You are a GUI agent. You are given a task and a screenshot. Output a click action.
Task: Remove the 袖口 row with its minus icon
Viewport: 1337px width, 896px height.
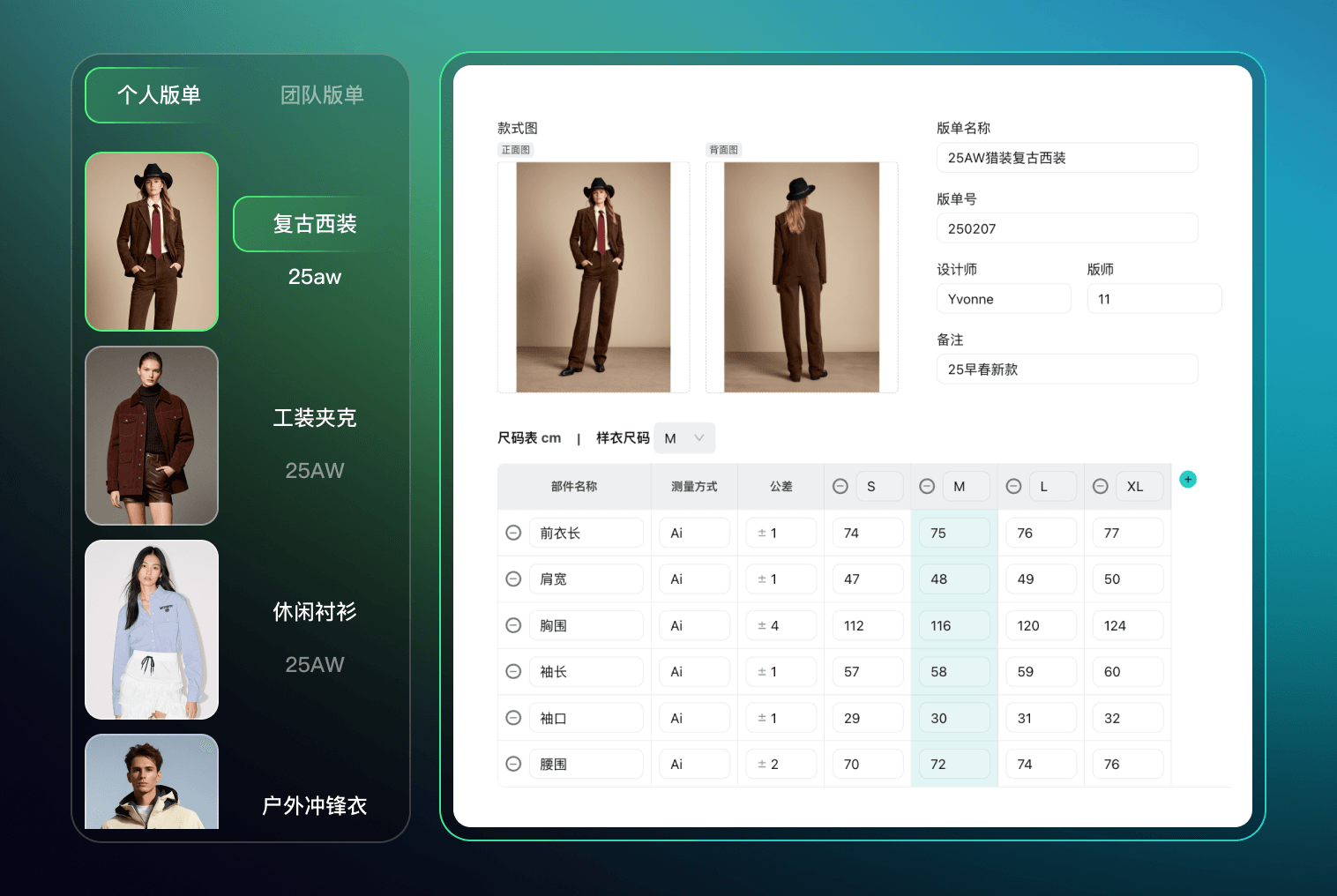coord(513,718)
